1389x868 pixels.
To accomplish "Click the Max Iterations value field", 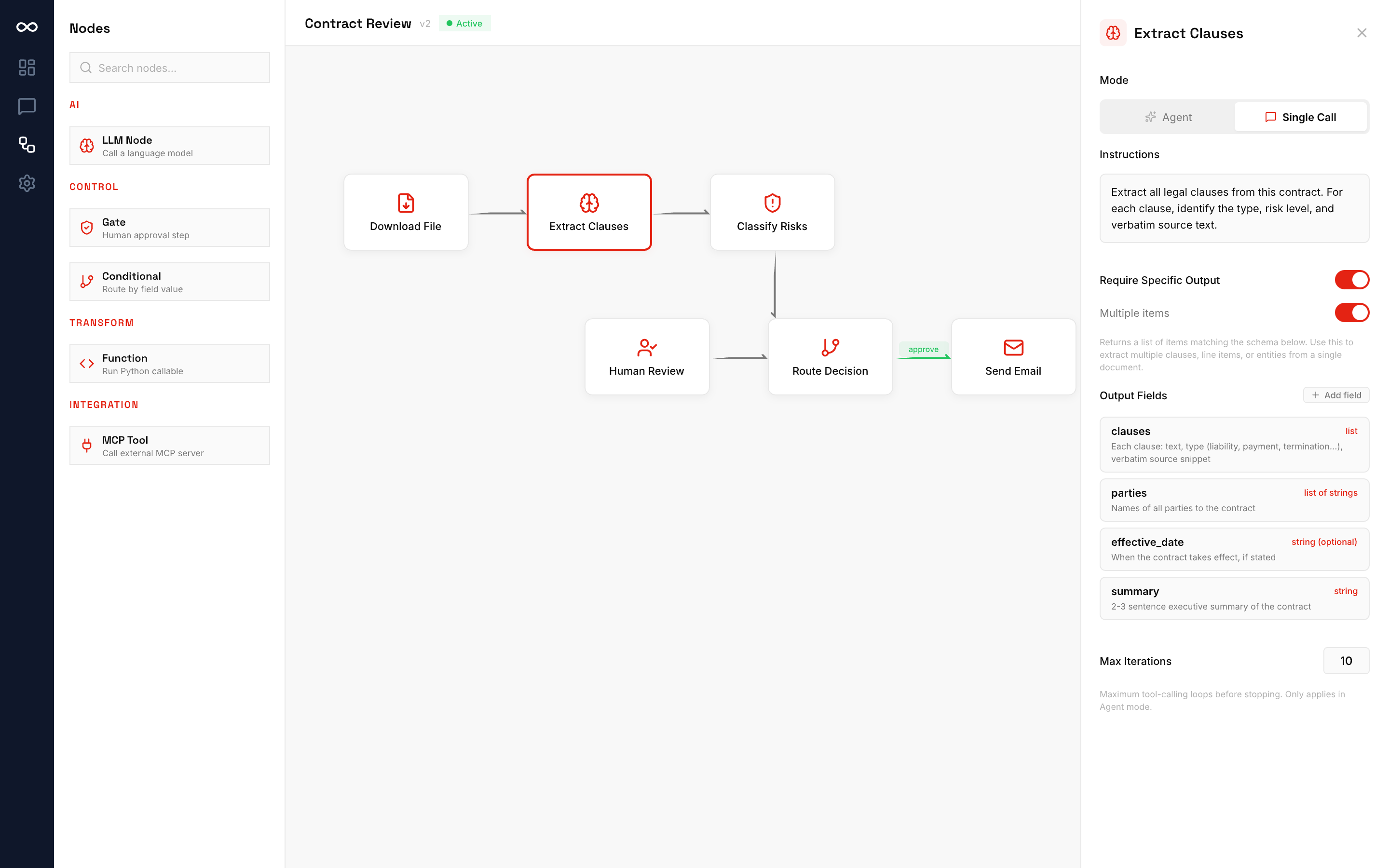I will [x=1346, y=661].
